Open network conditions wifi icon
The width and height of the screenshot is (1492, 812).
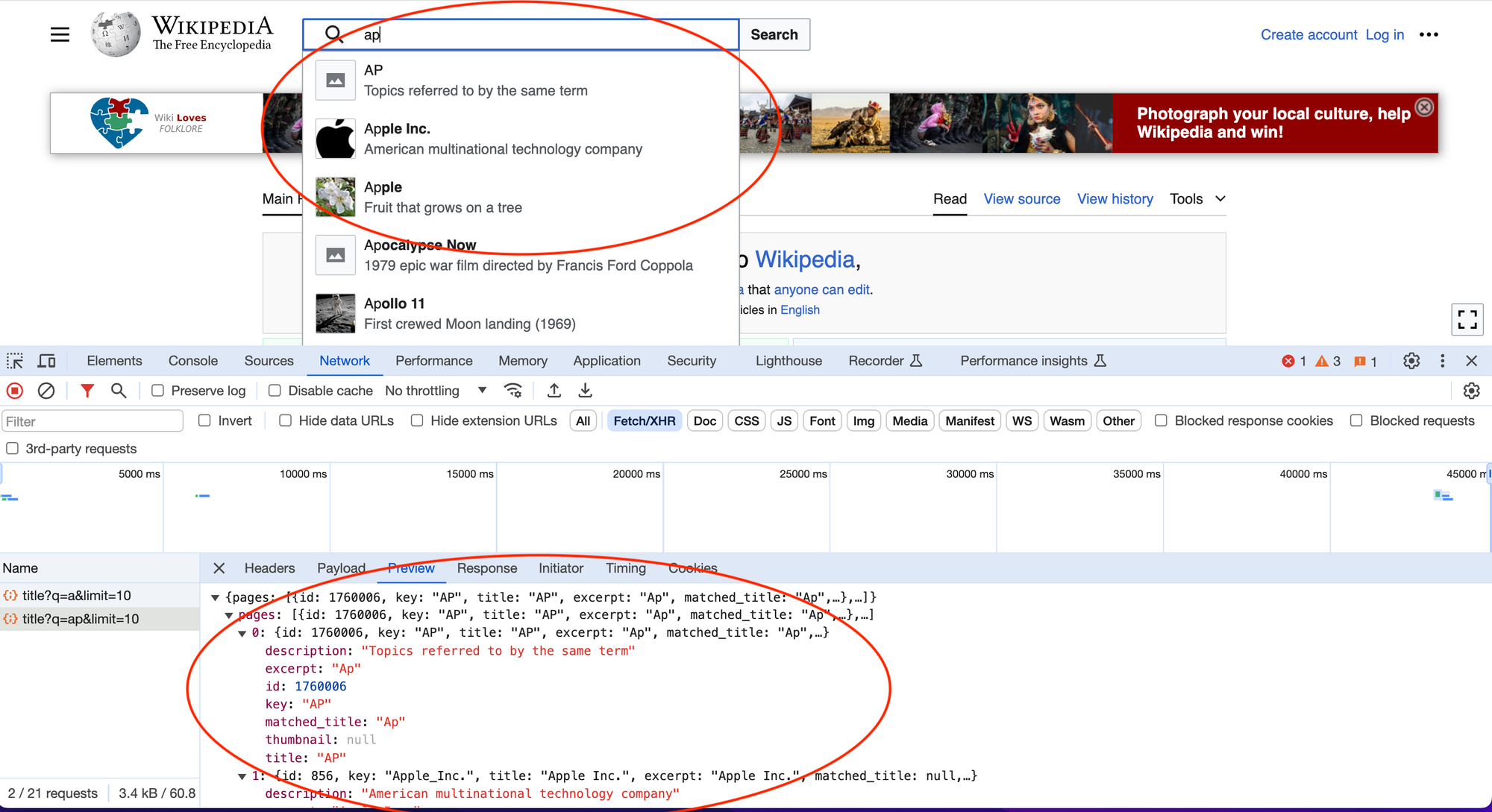click(513, 391)
